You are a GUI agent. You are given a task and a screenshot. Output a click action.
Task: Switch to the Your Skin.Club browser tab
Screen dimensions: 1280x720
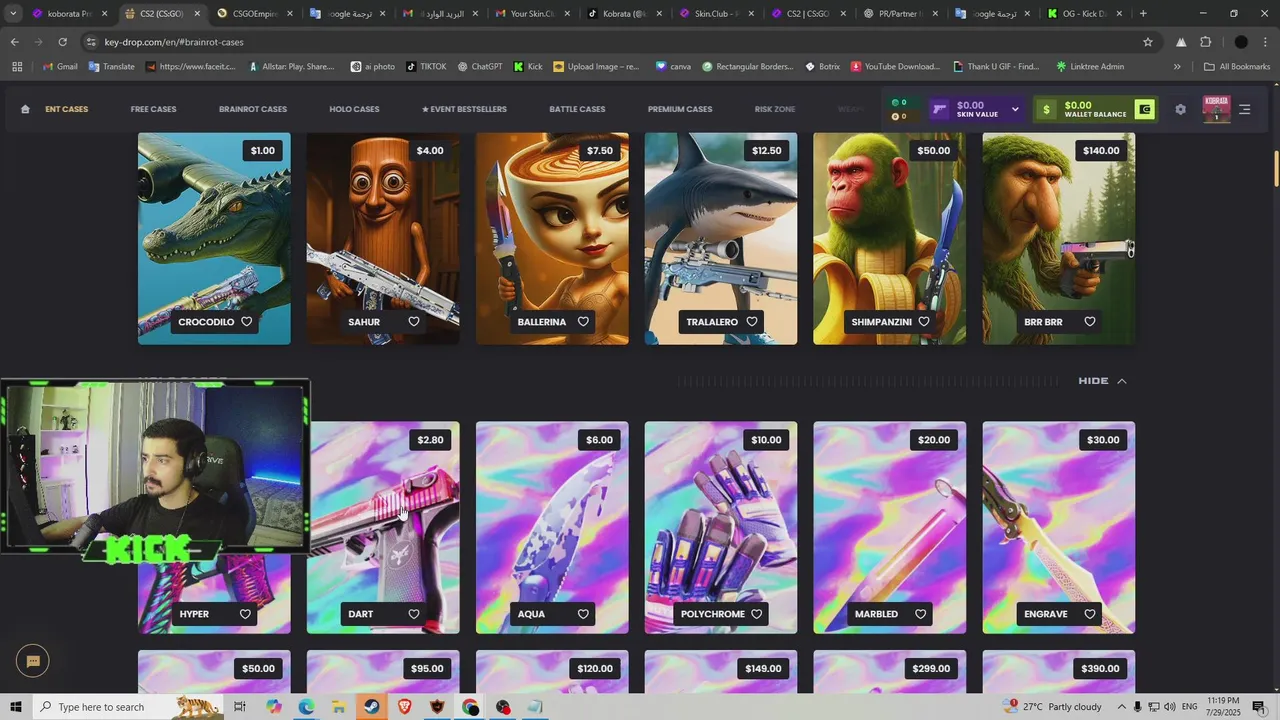point(532,14)
